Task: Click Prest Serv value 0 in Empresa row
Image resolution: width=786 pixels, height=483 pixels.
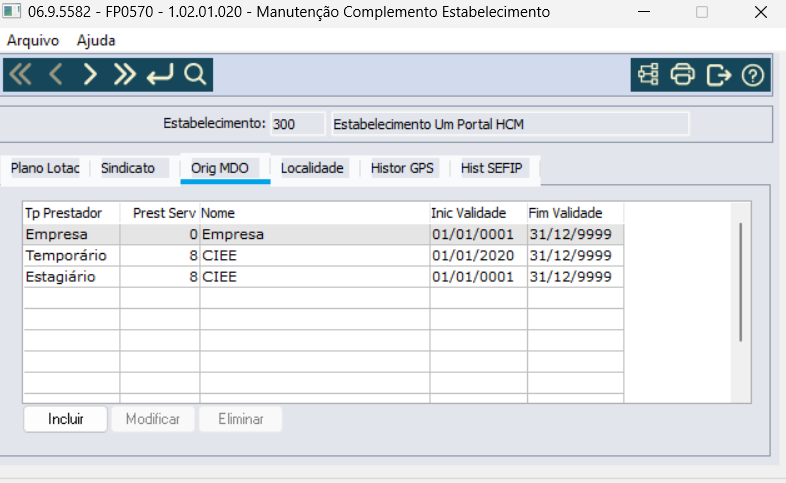Action: (159, 234)
